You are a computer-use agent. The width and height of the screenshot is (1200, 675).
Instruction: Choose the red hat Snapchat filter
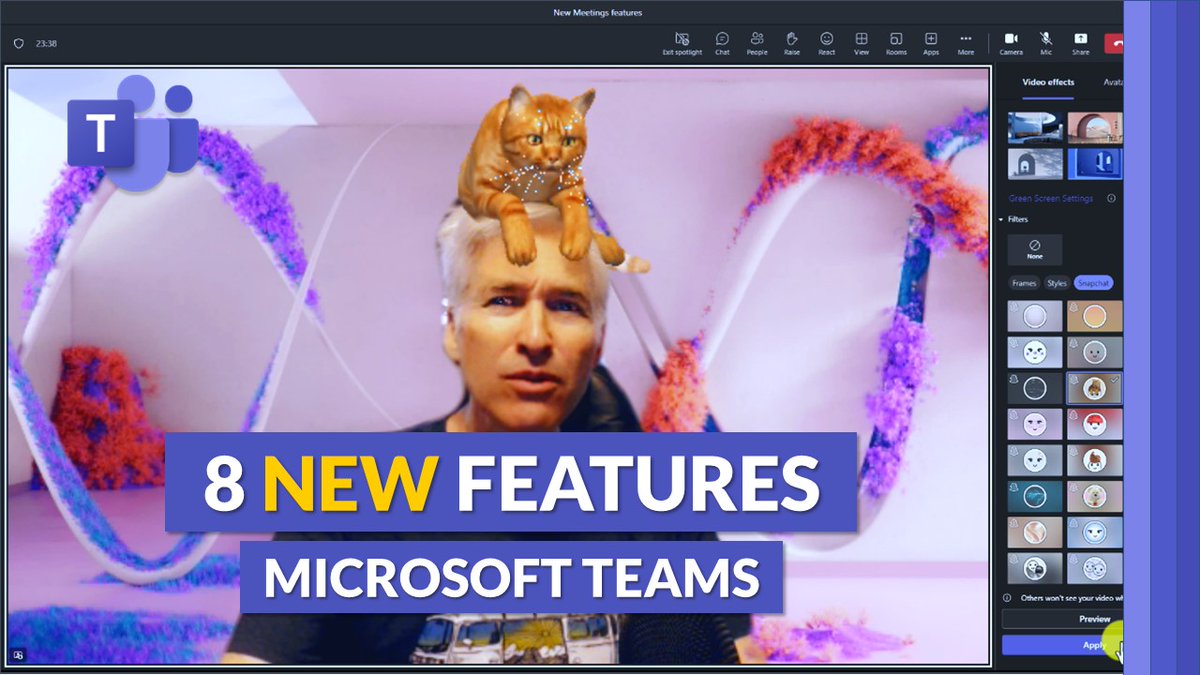coord(1095,424)
